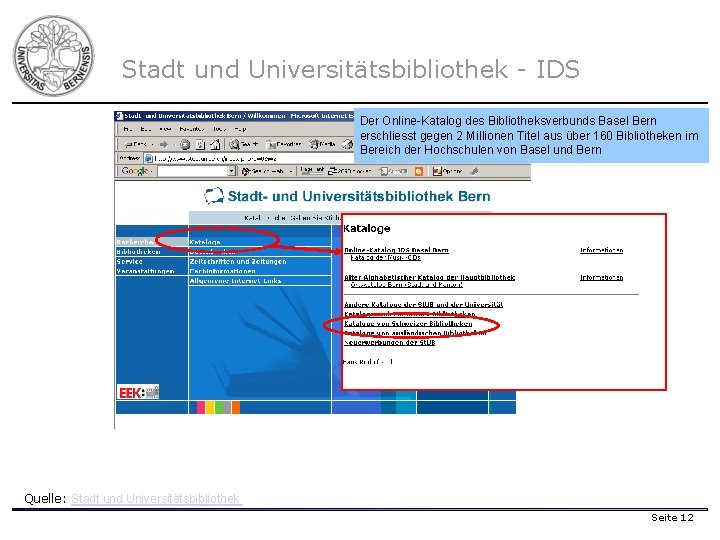The image size is (720, 540).
Task: Open Informationen link for Alter Alphabetischer Katalog
Action: [x=602, y=277]
